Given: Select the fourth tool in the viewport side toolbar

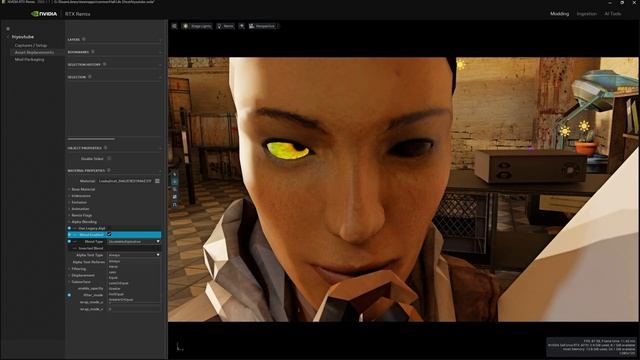Looking at the screenshot, I should (175, 197).
